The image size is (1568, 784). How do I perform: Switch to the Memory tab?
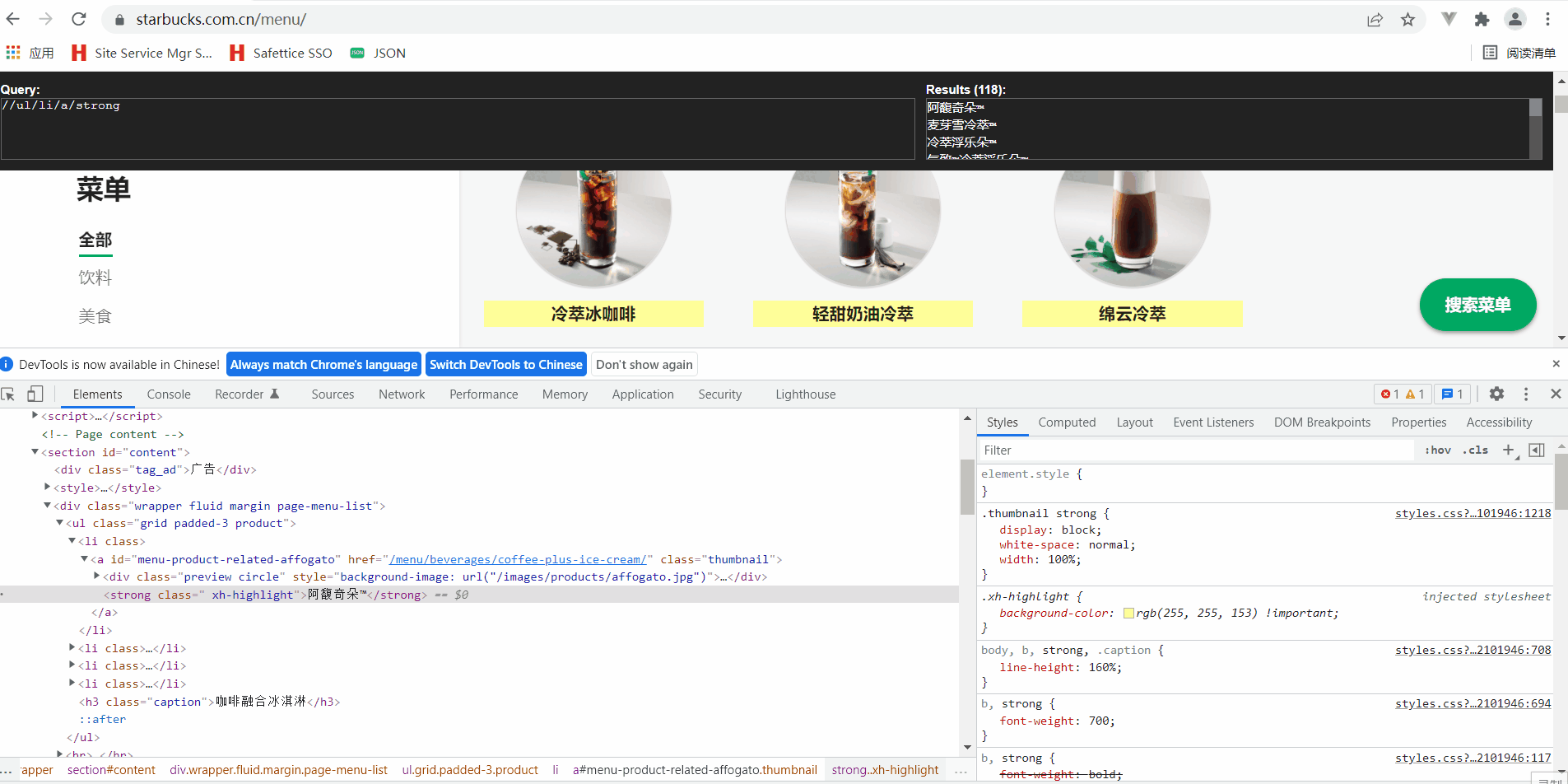[x=565, y=394]
